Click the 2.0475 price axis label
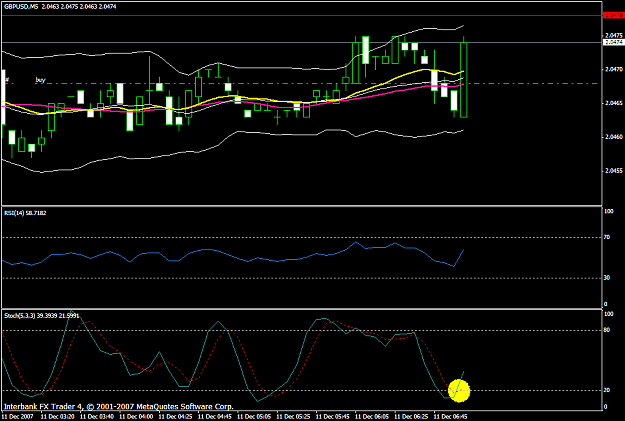 point(614,35)
